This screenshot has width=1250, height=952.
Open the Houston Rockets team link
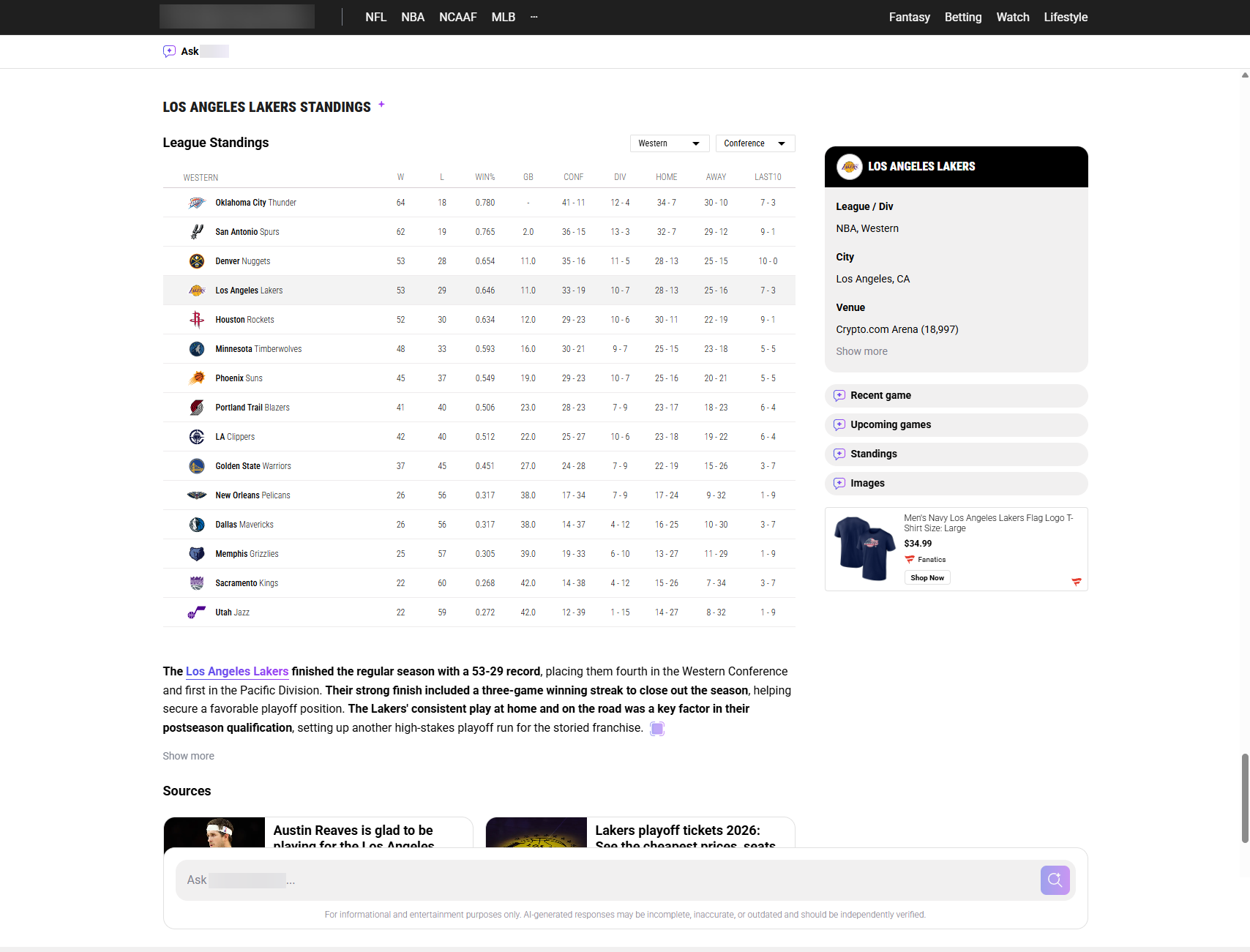244,320
